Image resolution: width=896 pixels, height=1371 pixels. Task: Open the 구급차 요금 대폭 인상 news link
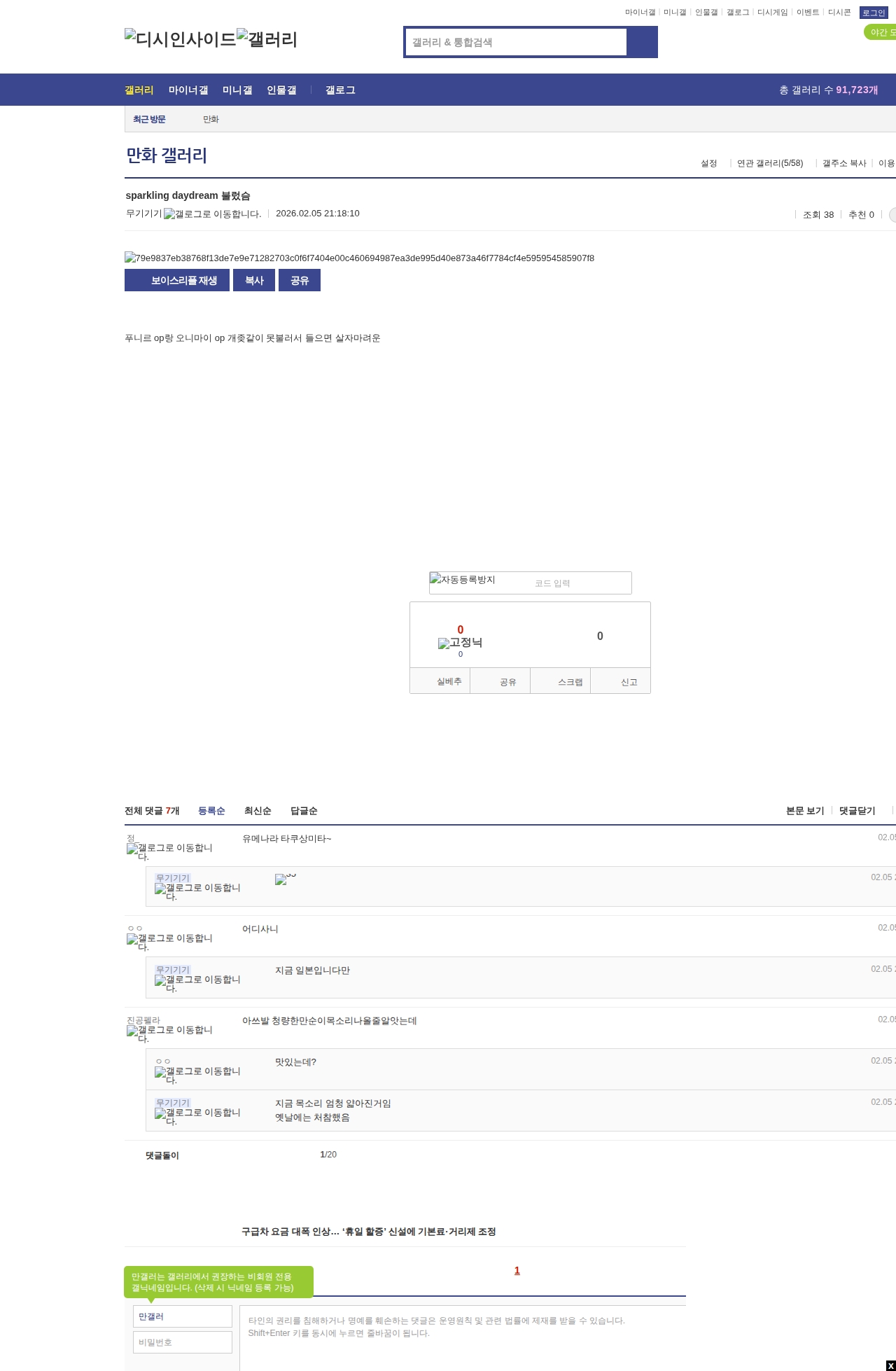pyautogui.click(x=368, y=1232)
